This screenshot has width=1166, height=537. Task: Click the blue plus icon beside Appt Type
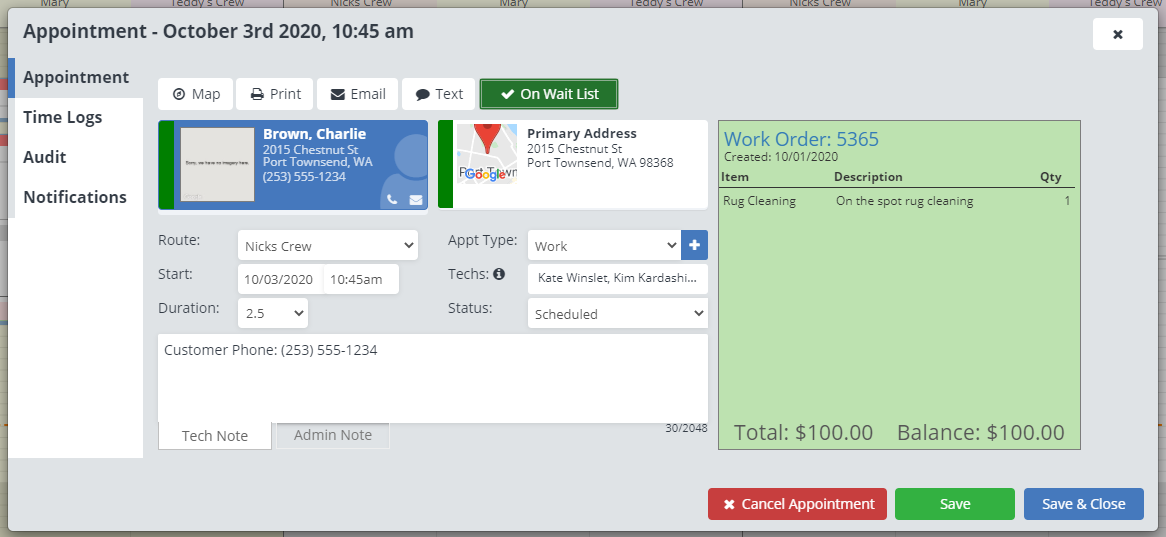click(x=694, y=245)
